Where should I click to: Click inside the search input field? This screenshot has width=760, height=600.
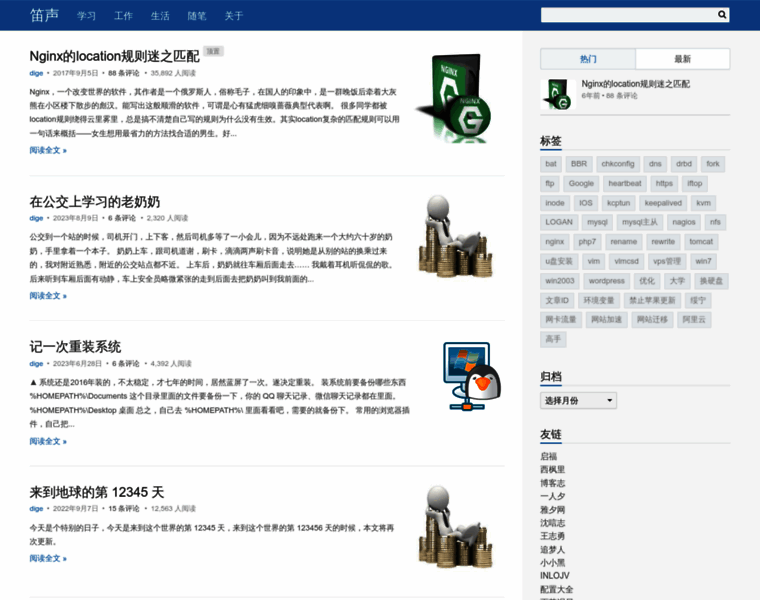[x=627, y=15]
